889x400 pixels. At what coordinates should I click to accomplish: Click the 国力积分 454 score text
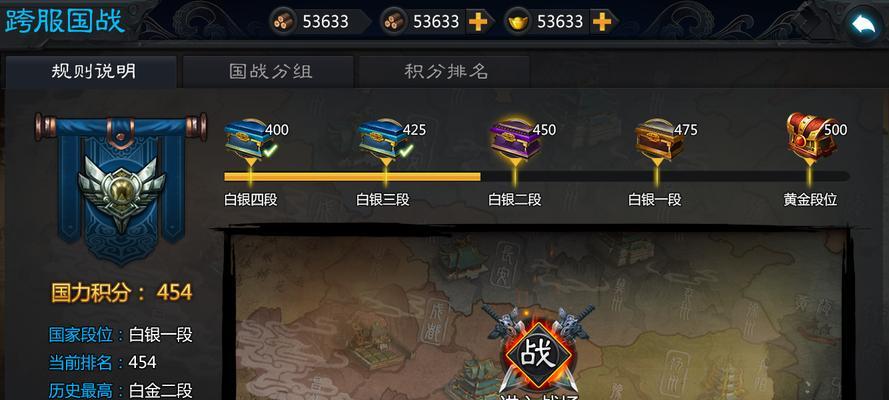coord(122,293)
